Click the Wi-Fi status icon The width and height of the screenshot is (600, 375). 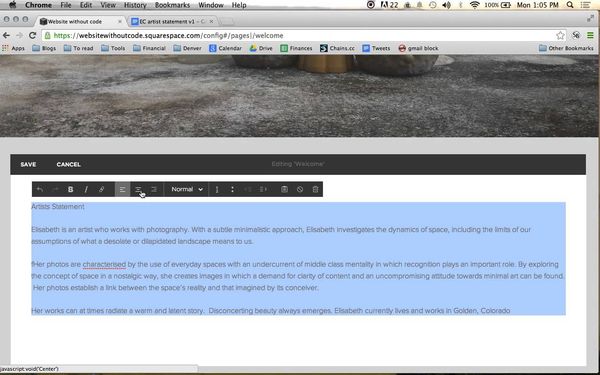[x=474, y=5]
